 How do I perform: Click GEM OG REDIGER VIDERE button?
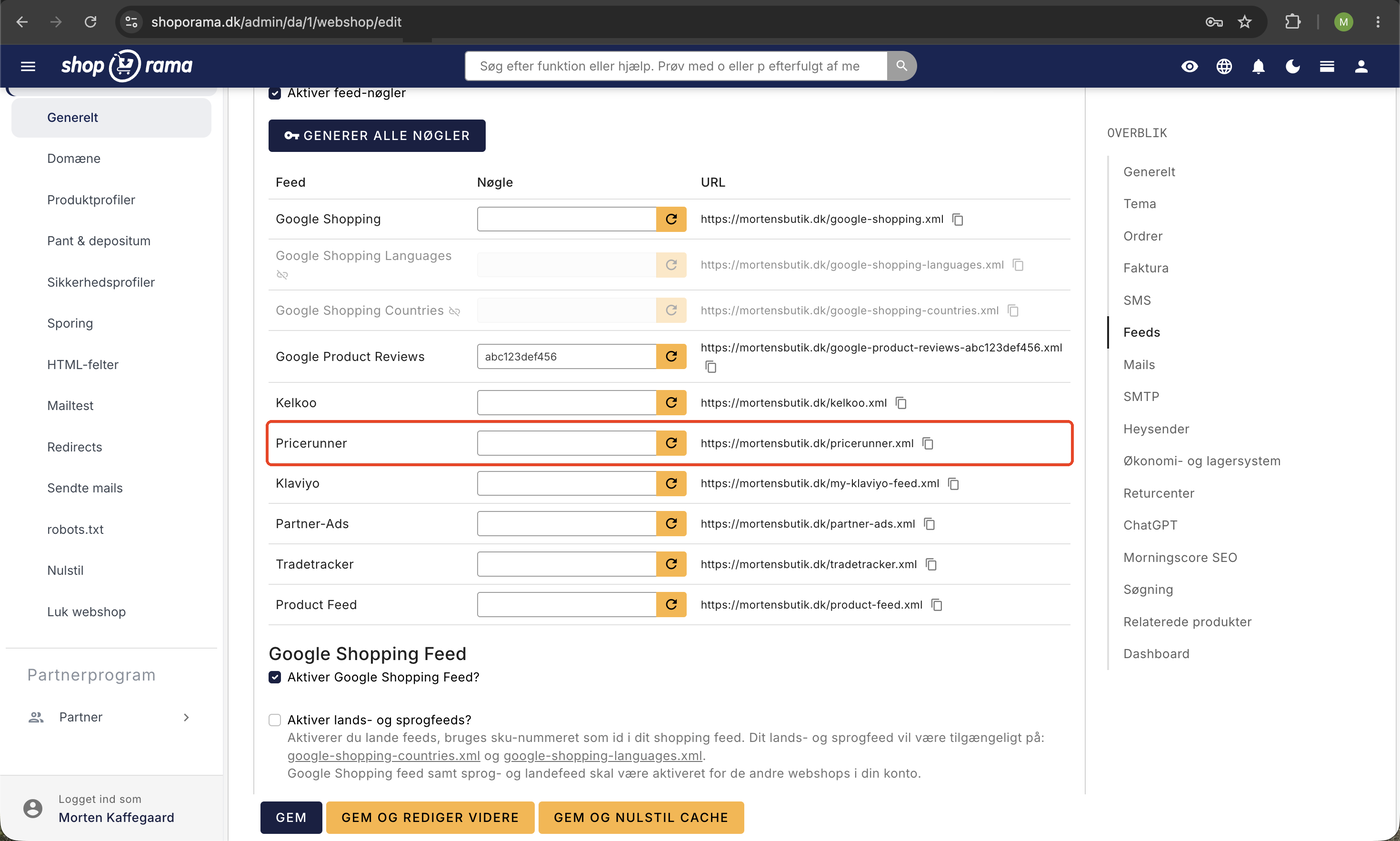[430, 817]
